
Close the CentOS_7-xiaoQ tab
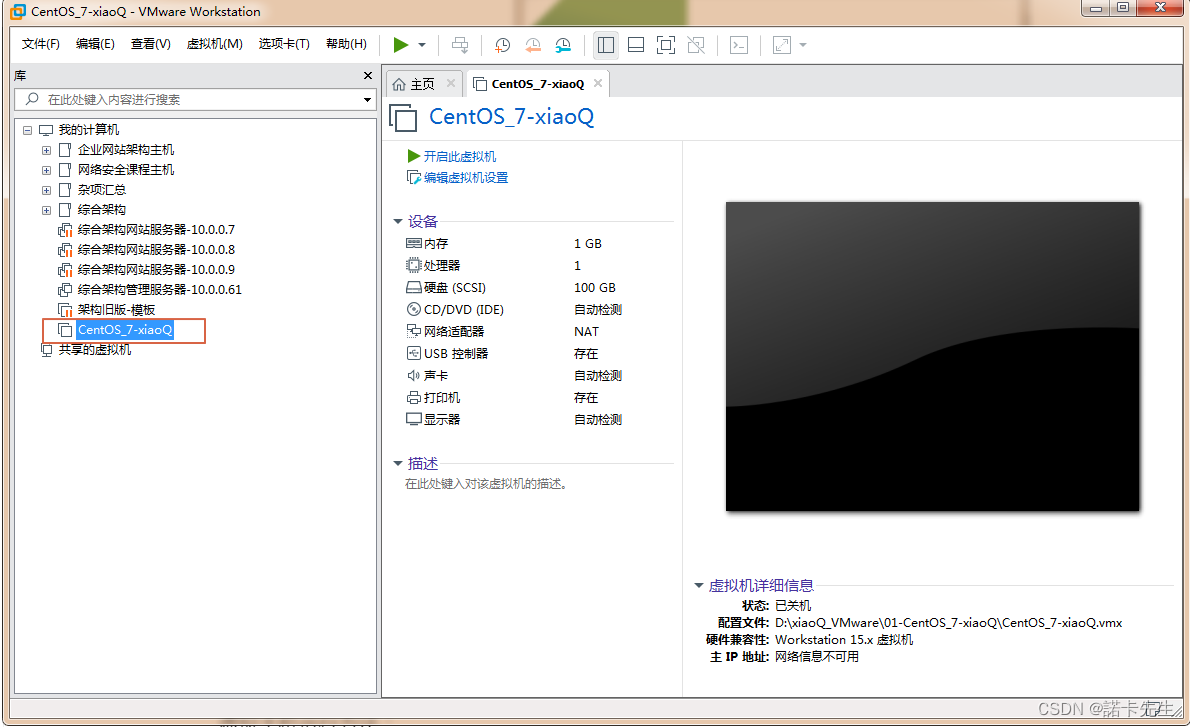tap(598, 83)
